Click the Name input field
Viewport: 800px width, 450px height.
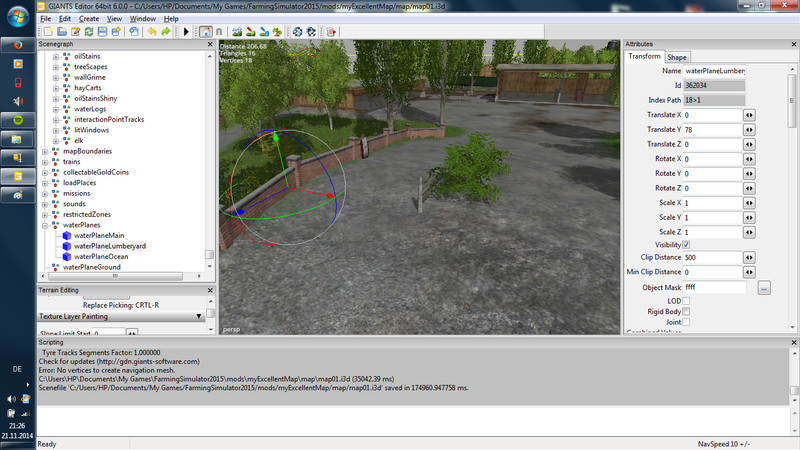[714, 71]
